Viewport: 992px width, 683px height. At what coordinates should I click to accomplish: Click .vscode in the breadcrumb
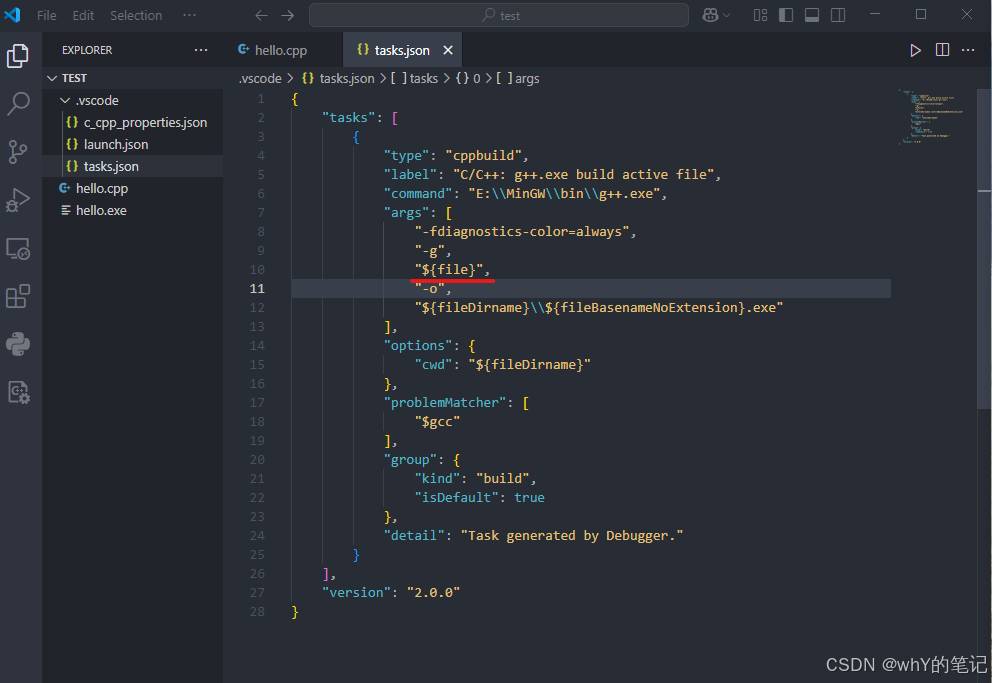[260, 78]
